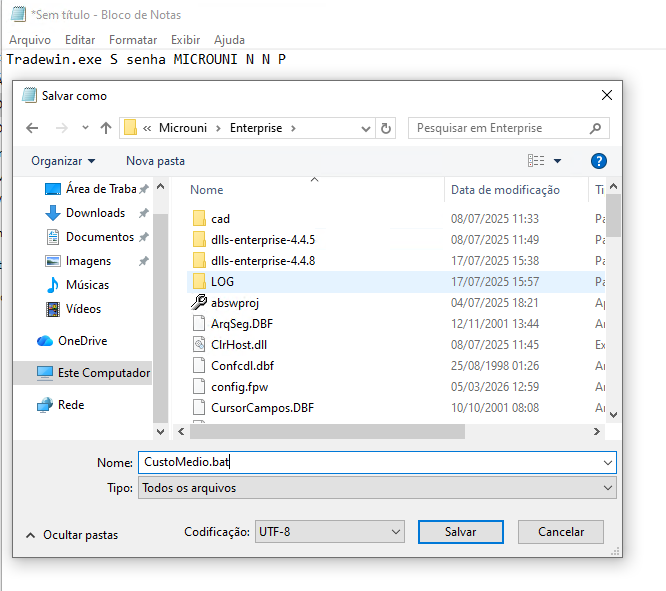Collapse folders with Ocultar pastas
Screen dimensions: 666x591
71,535
